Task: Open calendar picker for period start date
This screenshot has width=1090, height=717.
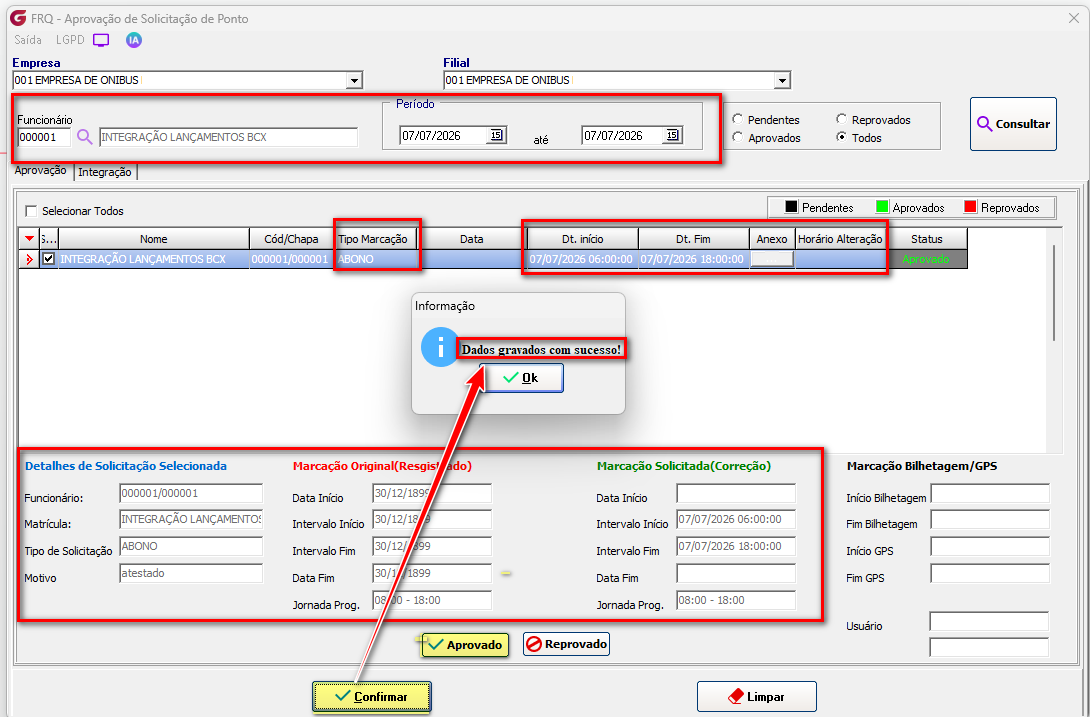Action: coord(496,135)
